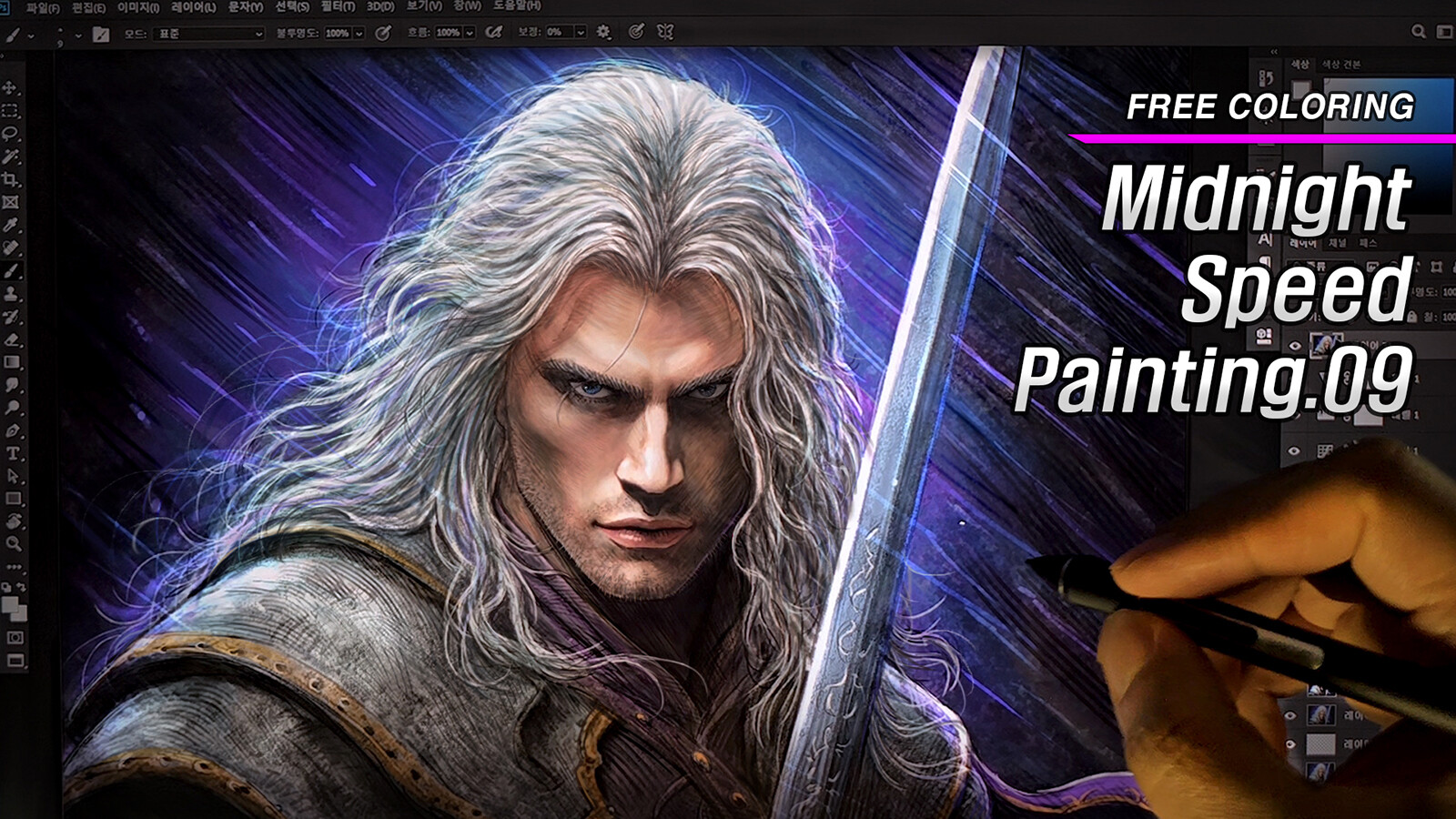Select the Brush tool in left toolbar
The height and width of the screenshot is (819, 1456).
[12, 271]
